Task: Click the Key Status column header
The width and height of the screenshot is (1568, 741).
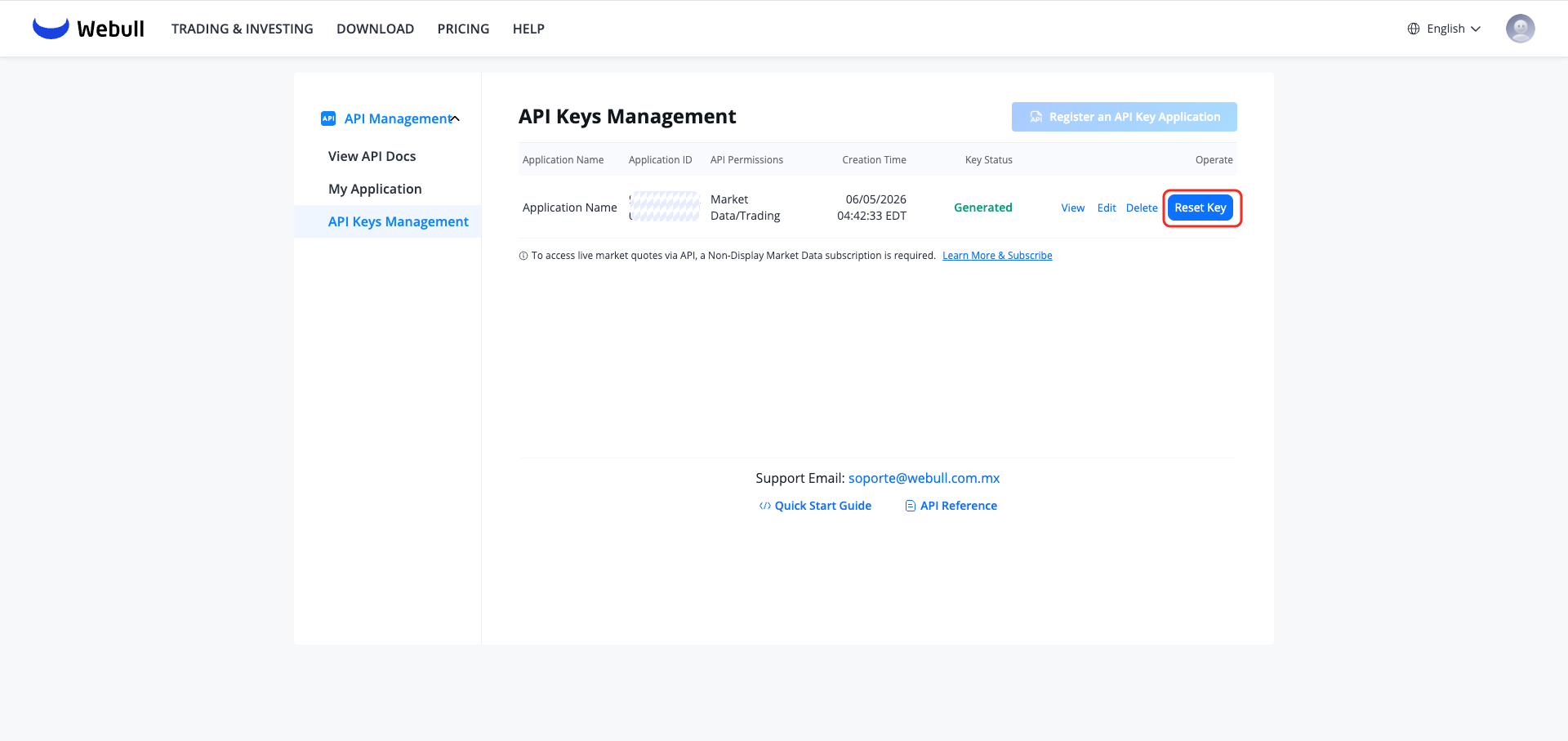Action: tap(989, 160)
